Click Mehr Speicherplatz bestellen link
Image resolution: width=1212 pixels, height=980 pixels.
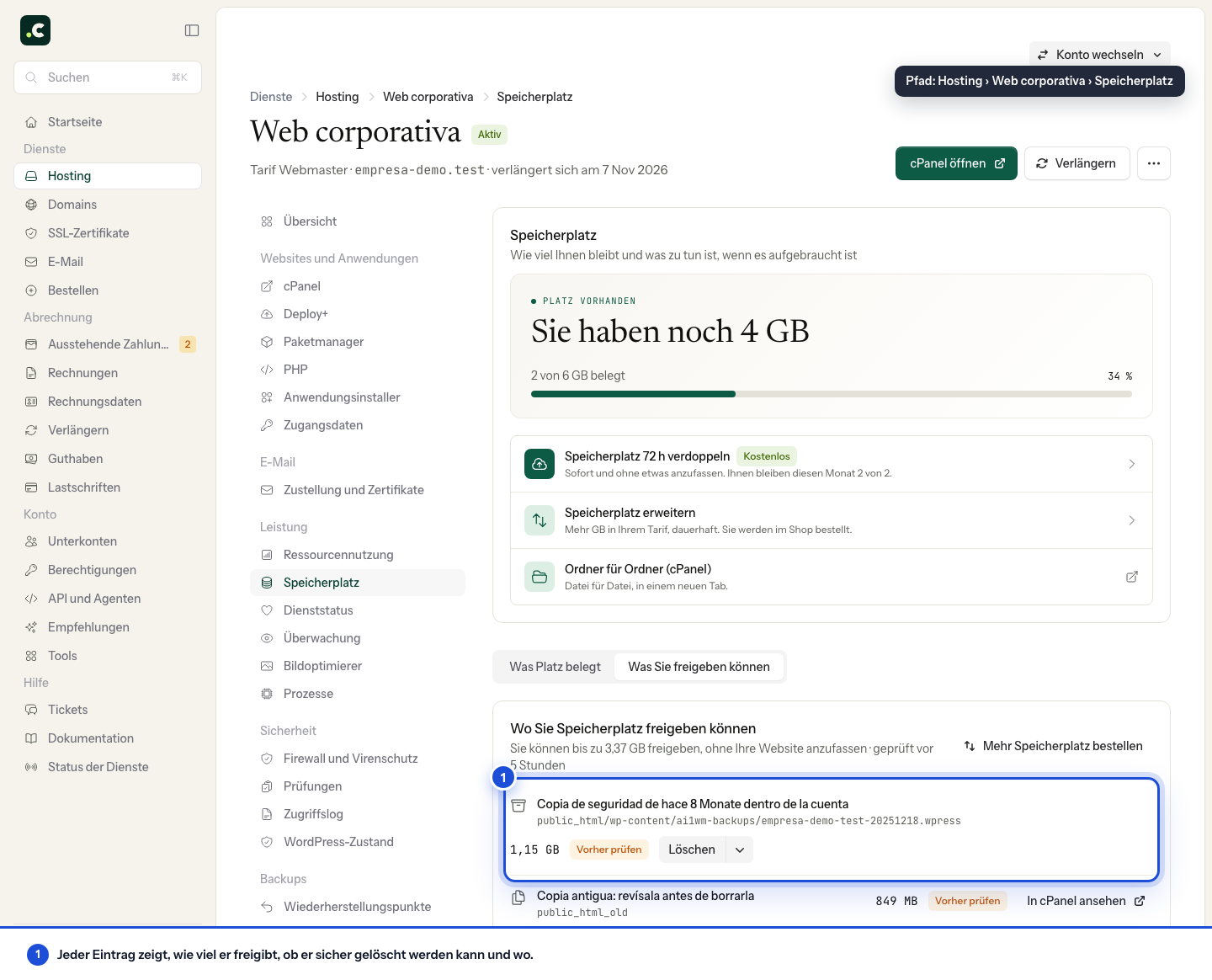click(x=1053, y=746)
